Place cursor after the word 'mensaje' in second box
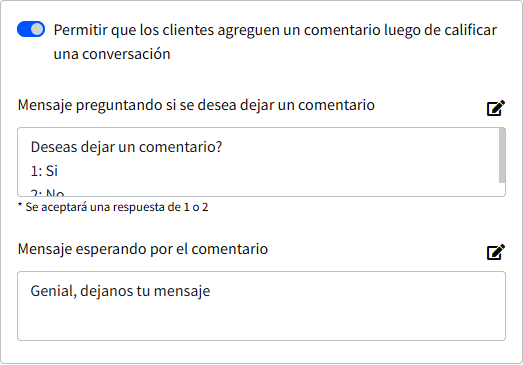Viewport: 523px width, 365px height. point(211,291)
